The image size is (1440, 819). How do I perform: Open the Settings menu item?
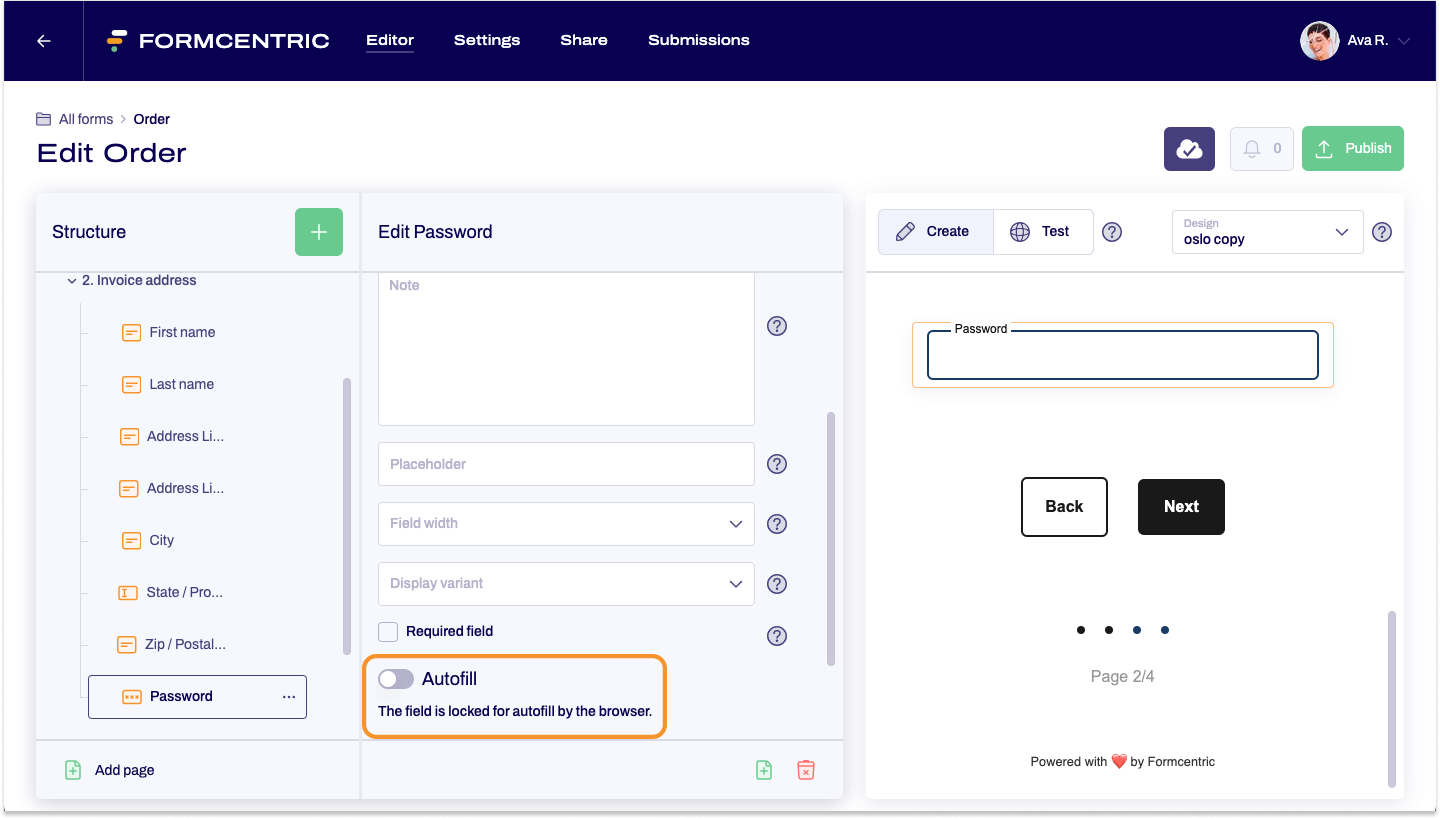click(x=487, y=40)
